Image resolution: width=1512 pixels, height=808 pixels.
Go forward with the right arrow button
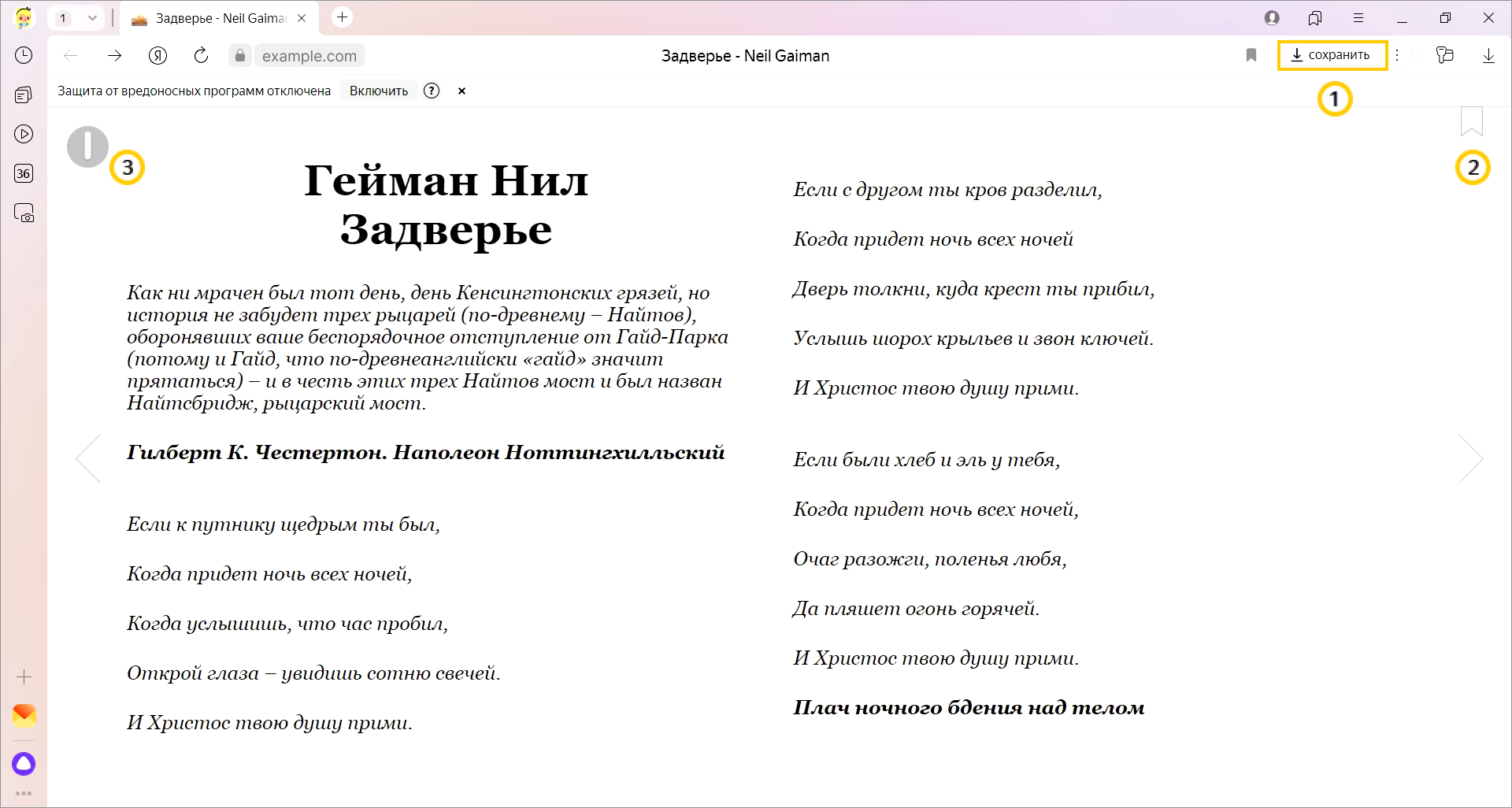point(115,55)
